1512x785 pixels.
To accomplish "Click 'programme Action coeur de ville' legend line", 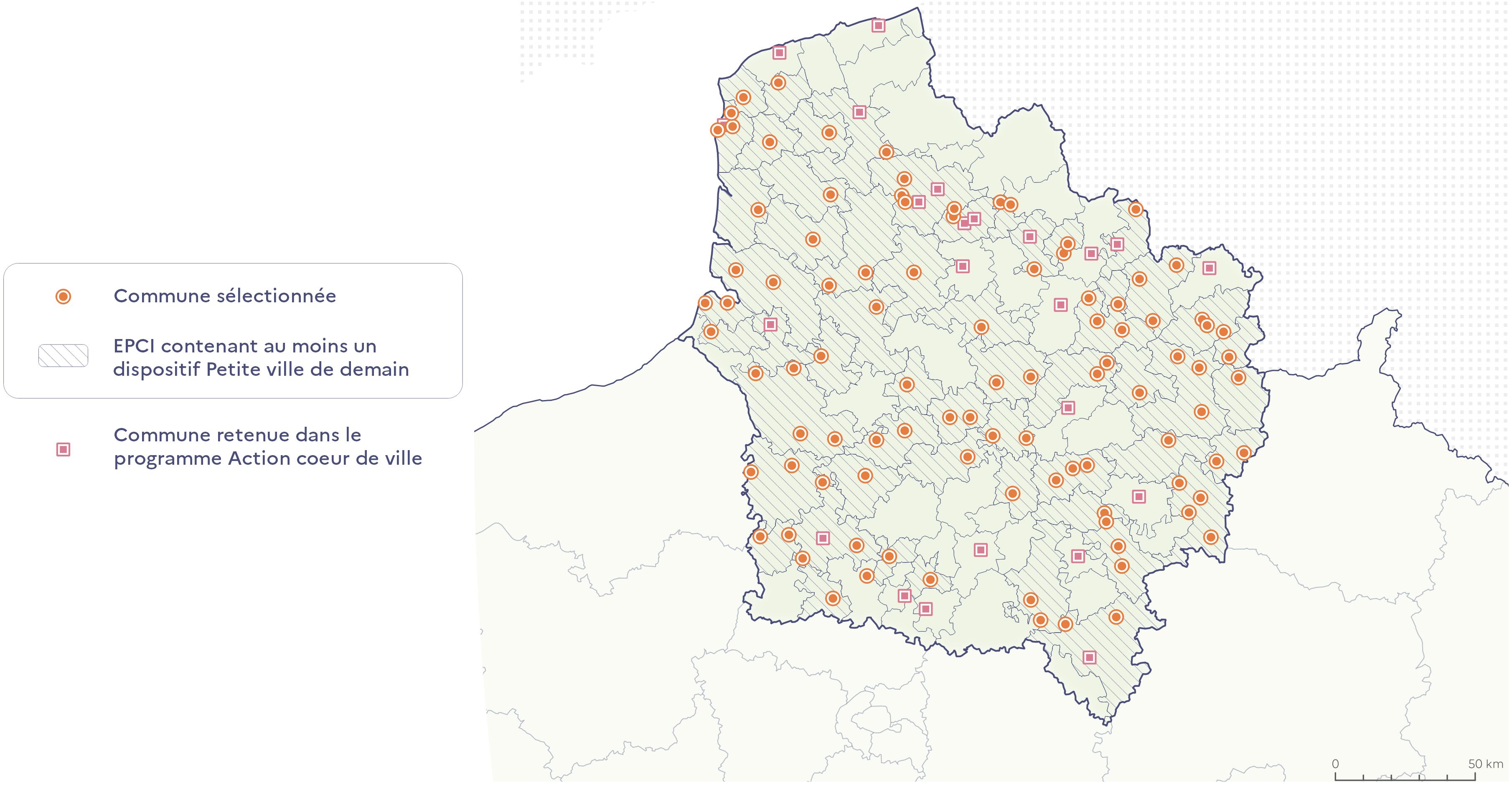I will (268, 458).
